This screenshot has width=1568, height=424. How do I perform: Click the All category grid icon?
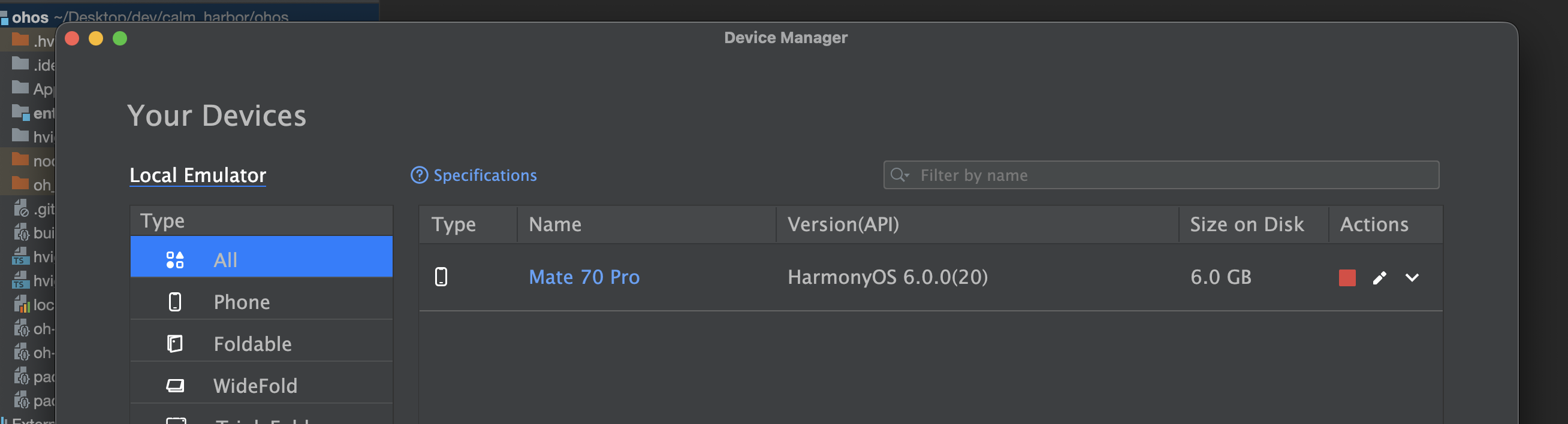tap(174, 260)
